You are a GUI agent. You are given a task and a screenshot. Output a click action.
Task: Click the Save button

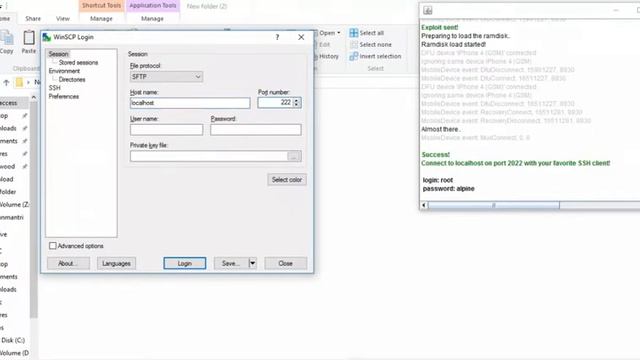(231, 263)
